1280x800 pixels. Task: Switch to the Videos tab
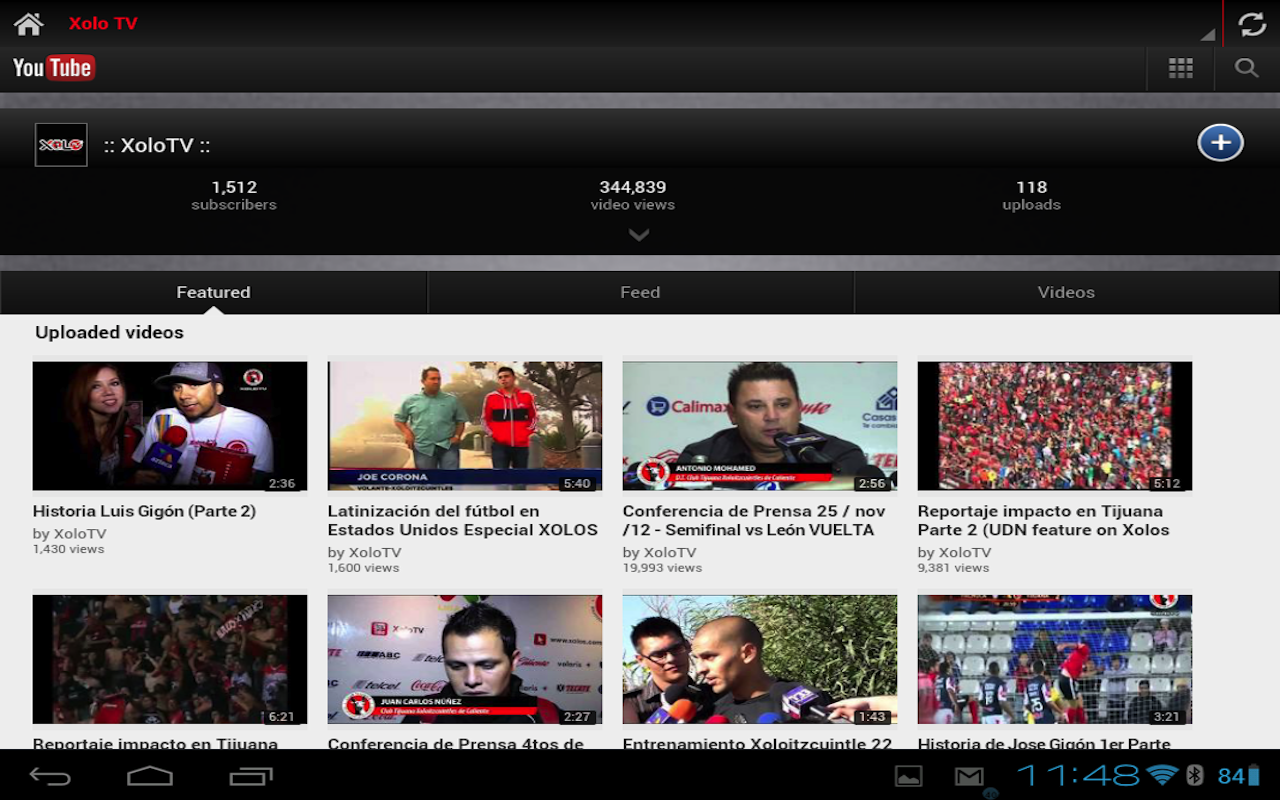1066,292
